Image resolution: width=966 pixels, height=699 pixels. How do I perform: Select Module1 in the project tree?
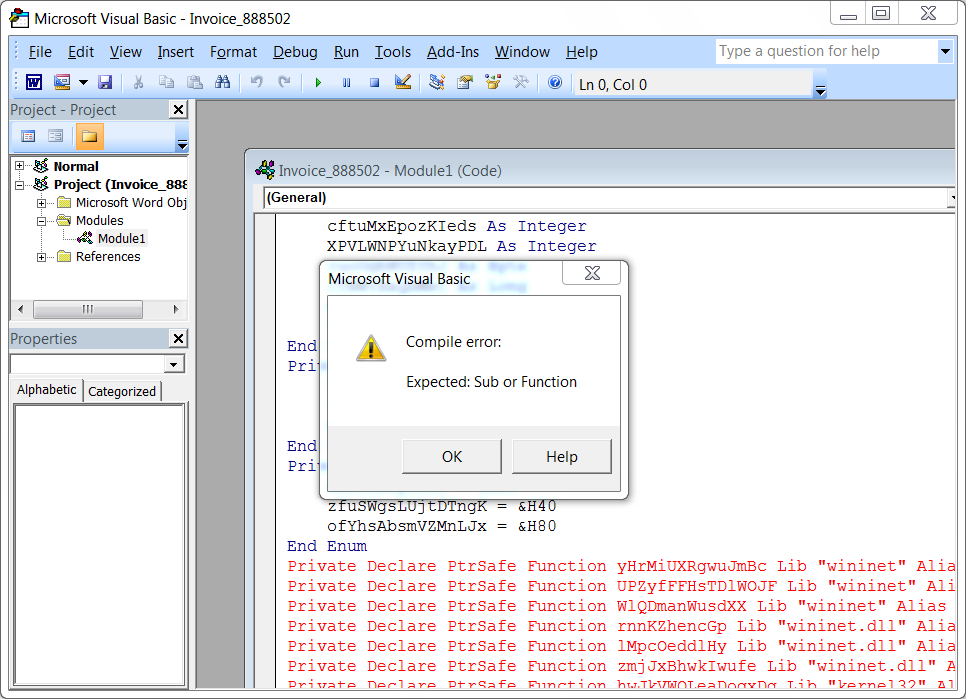[121, 238]
